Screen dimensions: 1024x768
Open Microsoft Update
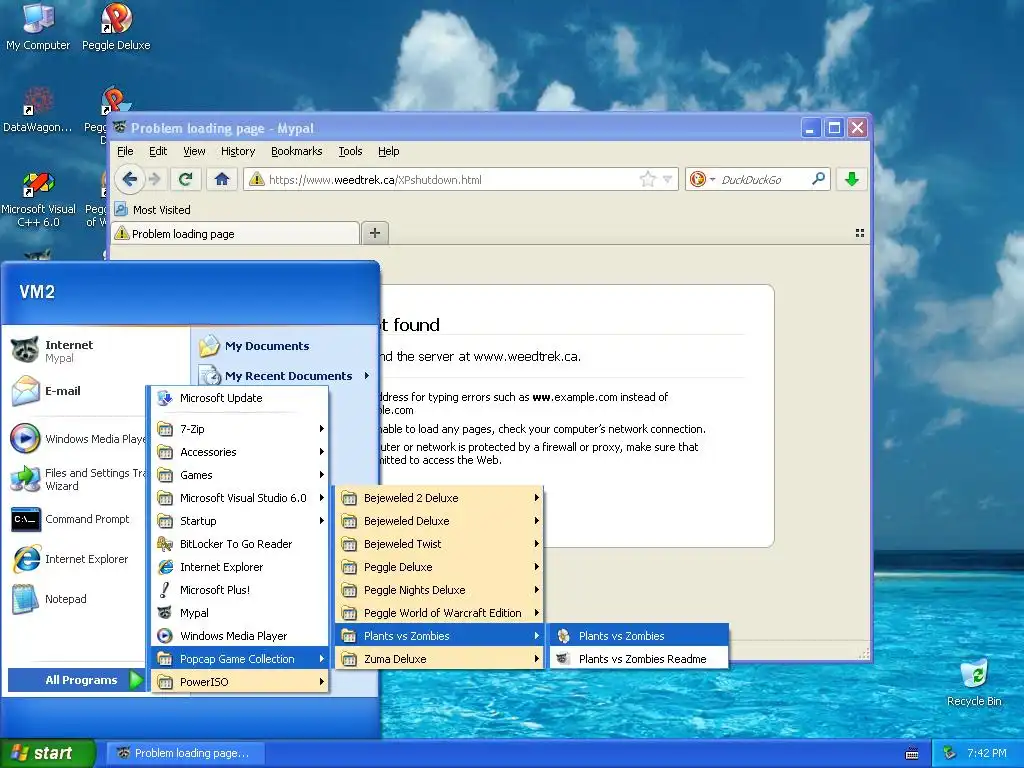pyautogui.click(x=240, y=398)
